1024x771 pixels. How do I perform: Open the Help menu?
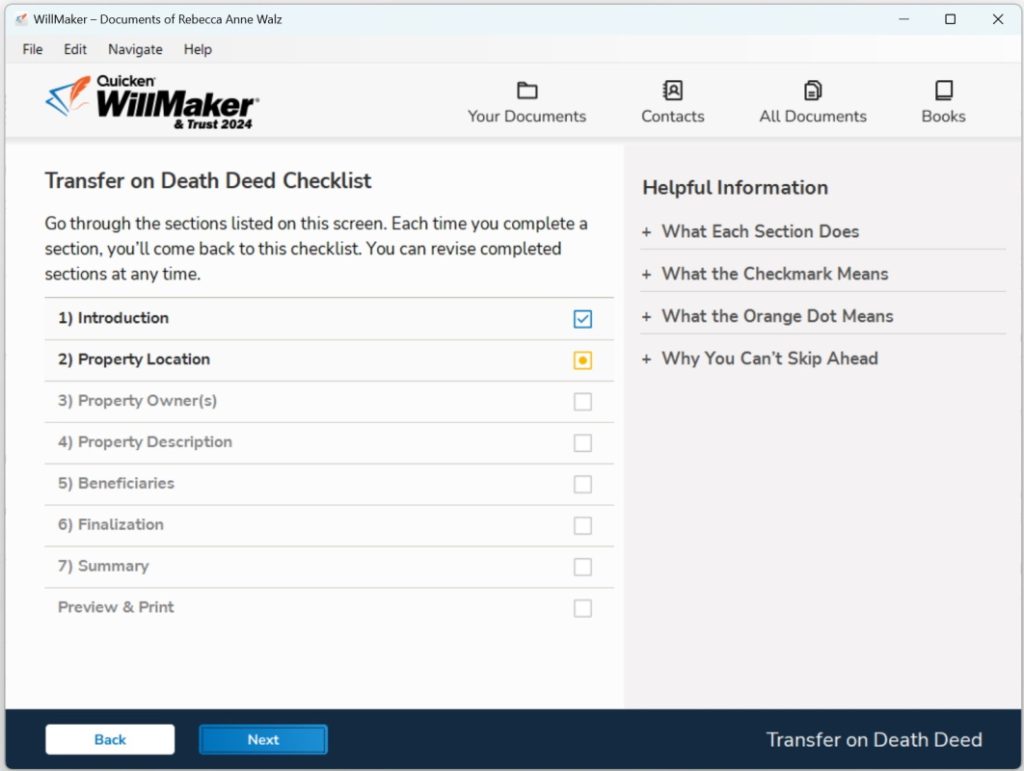(197, 49)
